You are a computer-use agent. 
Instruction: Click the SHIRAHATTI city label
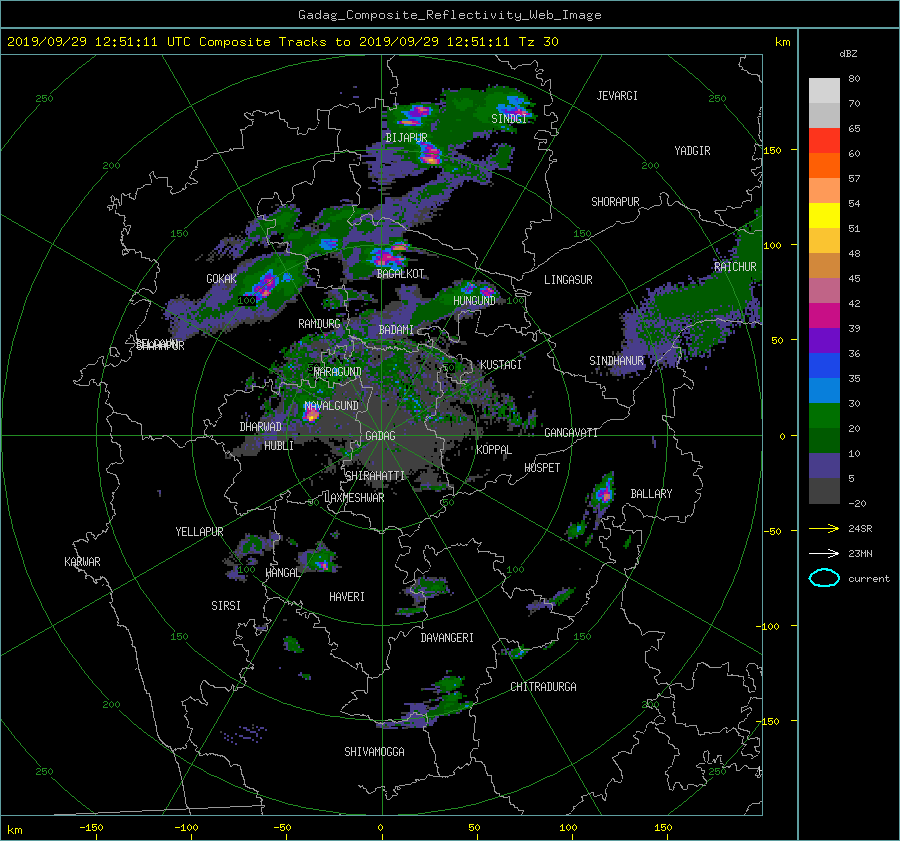tap(375, 476)
